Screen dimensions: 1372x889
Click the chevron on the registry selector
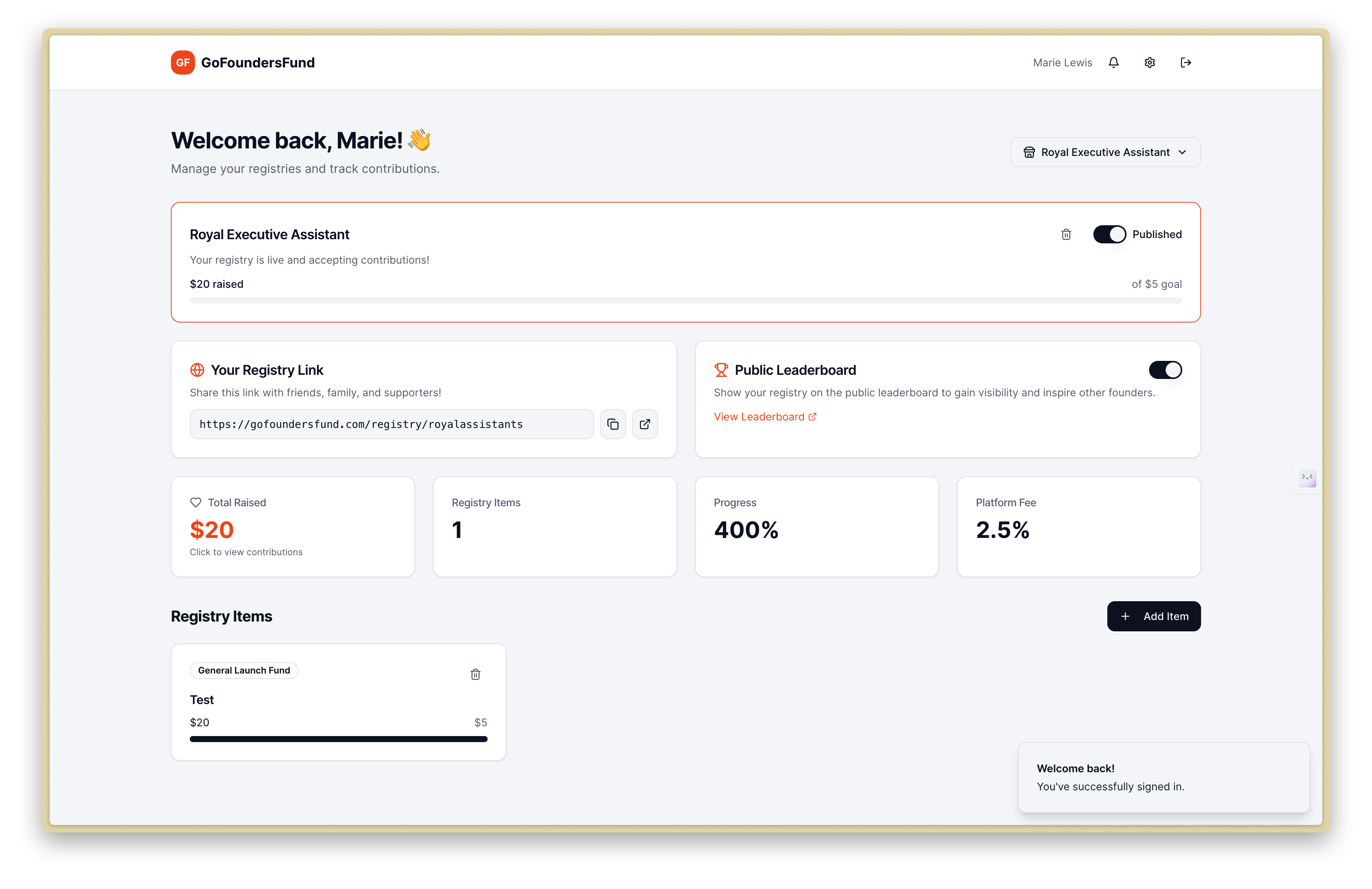pyautogui.click(x=1182, y=152)
